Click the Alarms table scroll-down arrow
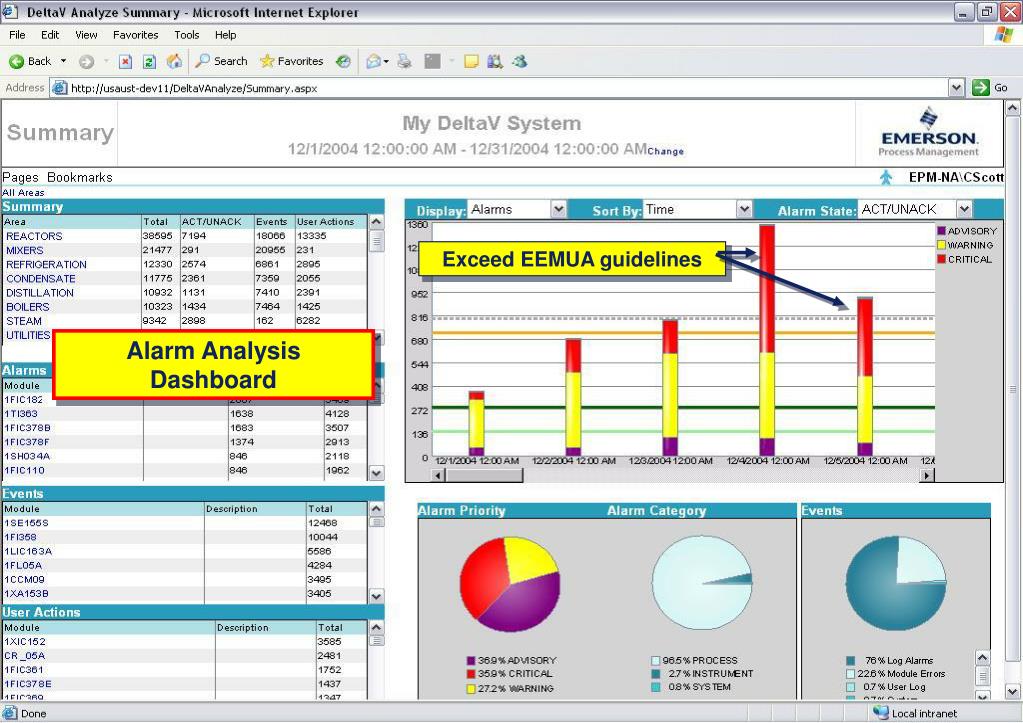1023x723 pixels. 376,472
